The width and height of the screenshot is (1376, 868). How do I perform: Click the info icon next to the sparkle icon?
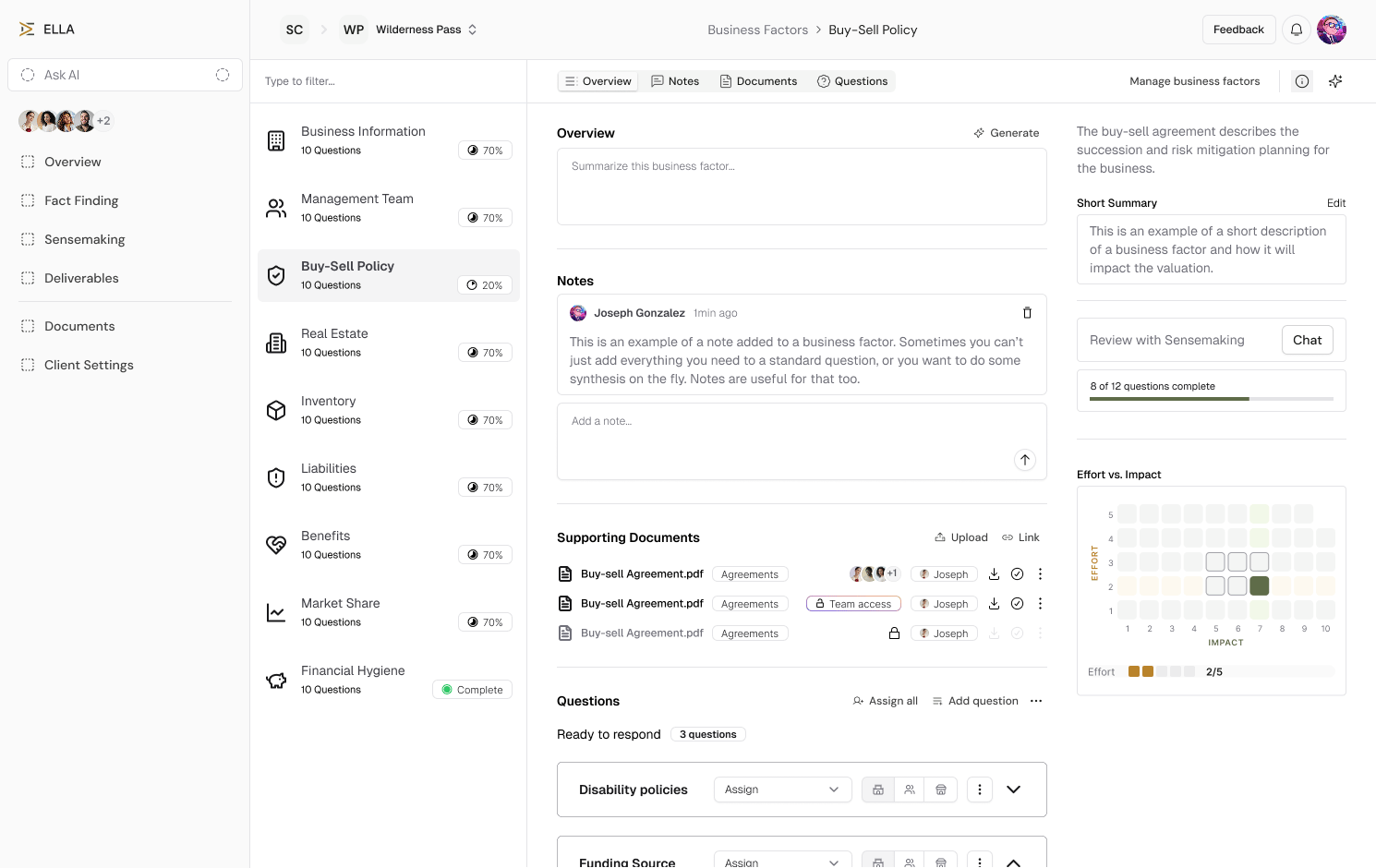[x=1301, y=81]
